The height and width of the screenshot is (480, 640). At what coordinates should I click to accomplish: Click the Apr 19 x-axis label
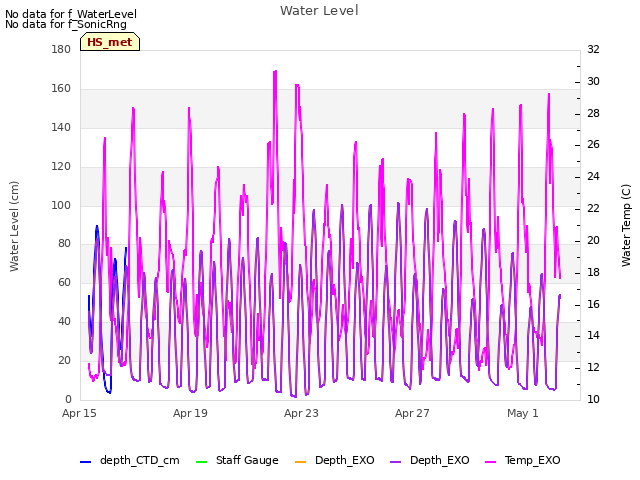(190, 413)
